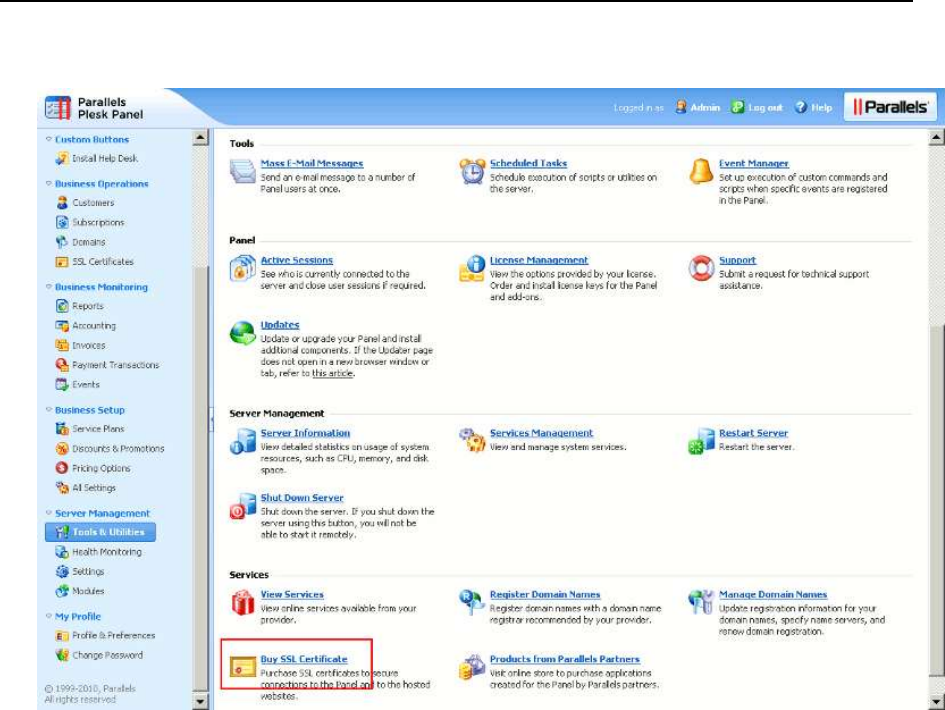Click sidebar scrollbar down arrow
Screen dimensions: 945x710
coord(201,701)
